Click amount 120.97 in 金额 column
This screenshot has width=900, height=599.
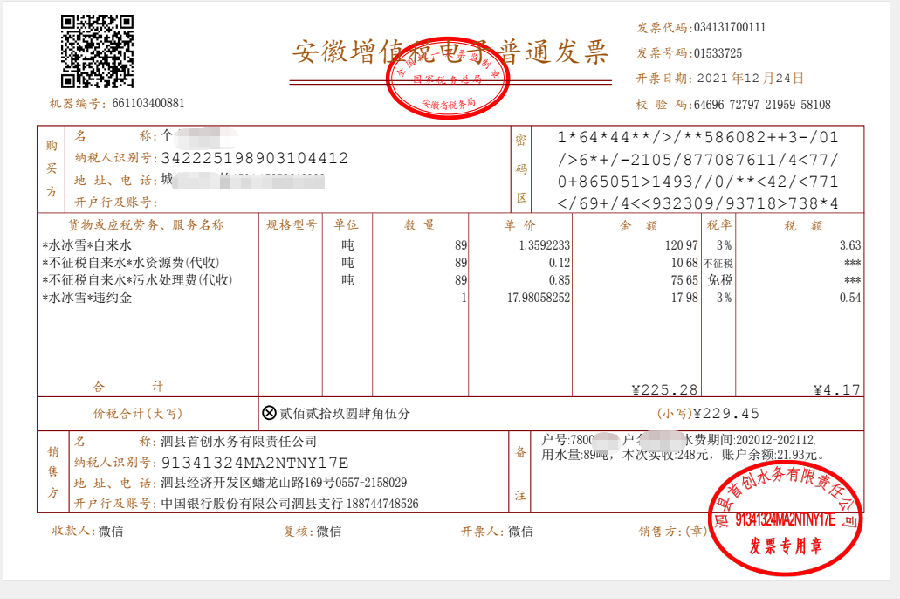tap(681, 246)
